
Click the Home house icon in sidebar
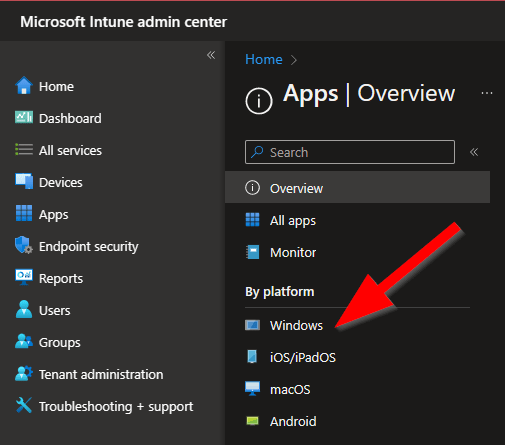point(24,86)
